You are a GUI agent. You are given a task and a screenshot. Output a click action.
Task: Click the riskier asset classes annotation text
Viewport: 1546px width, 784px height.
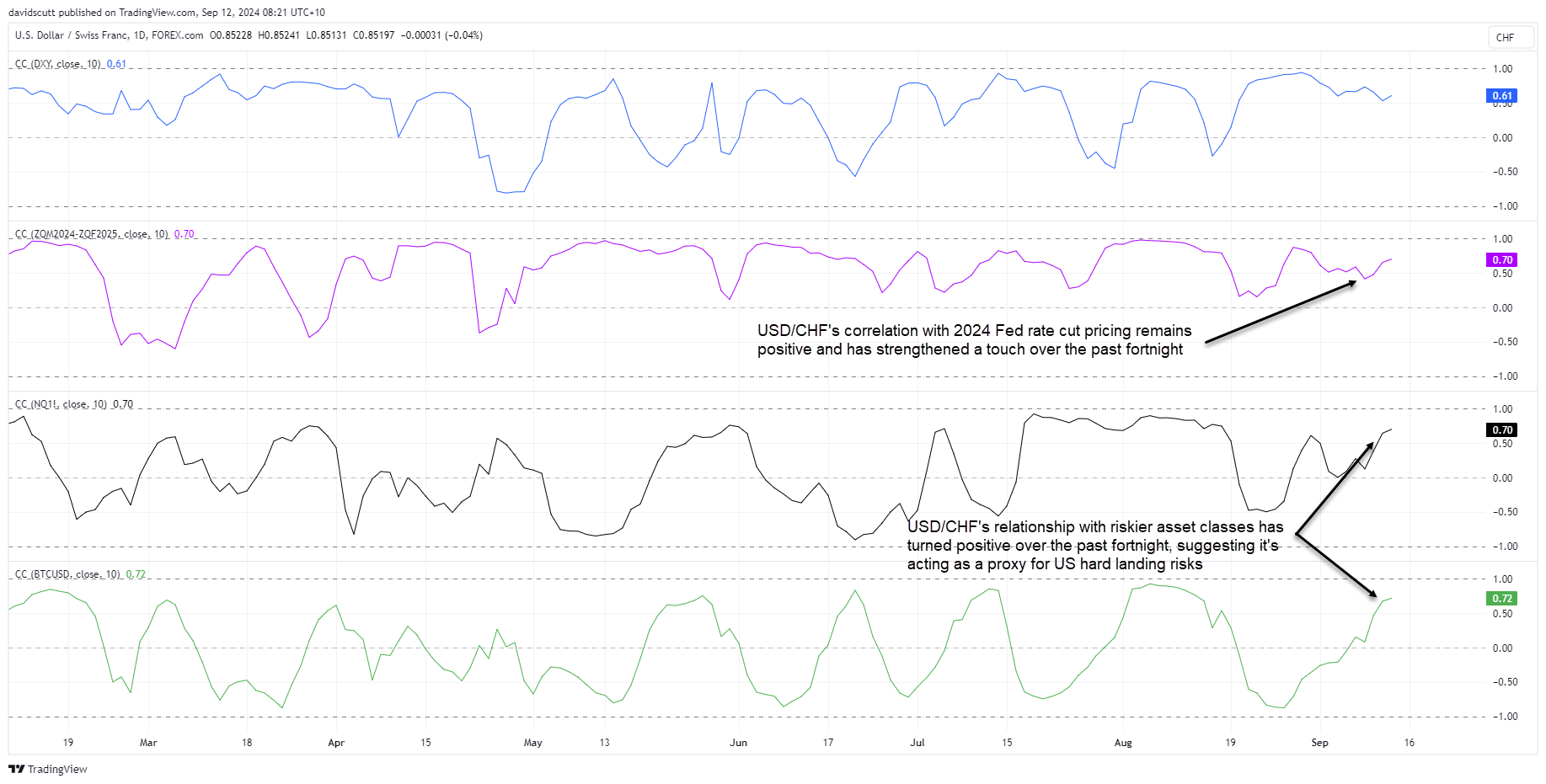coord(1095,545)
